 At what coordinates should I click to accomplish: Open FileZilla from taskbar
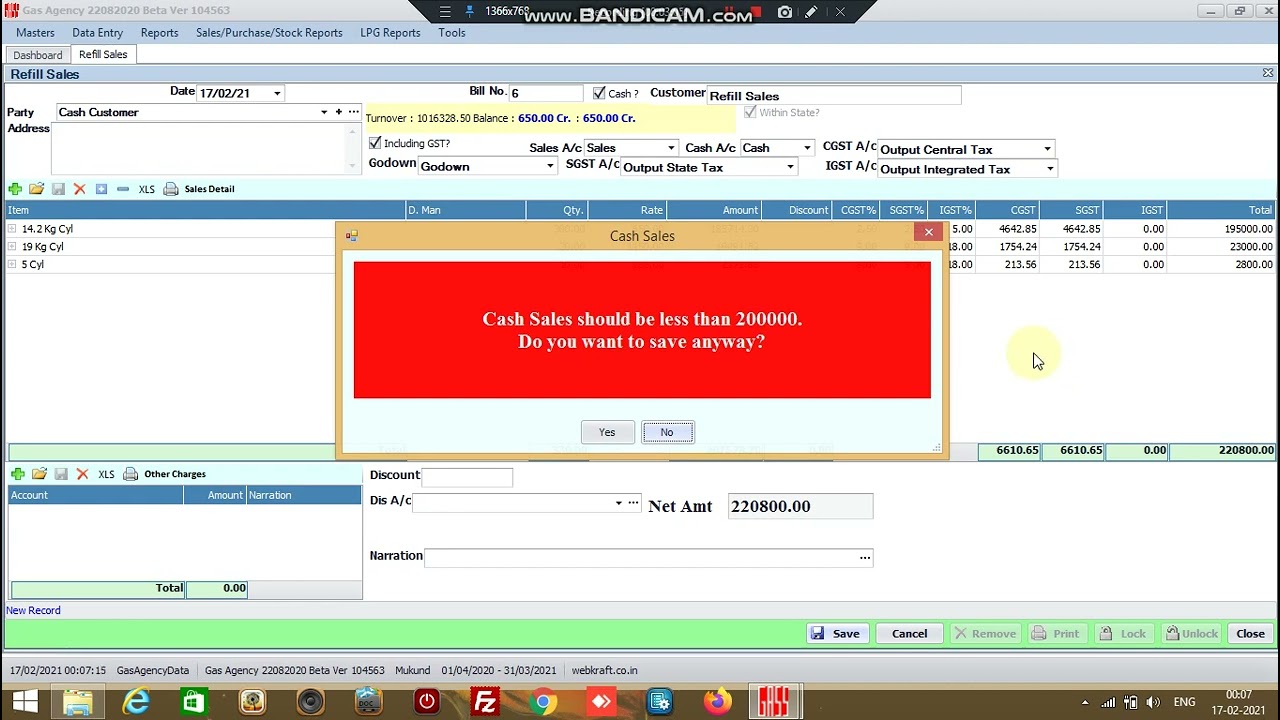(x=485, y=701)
